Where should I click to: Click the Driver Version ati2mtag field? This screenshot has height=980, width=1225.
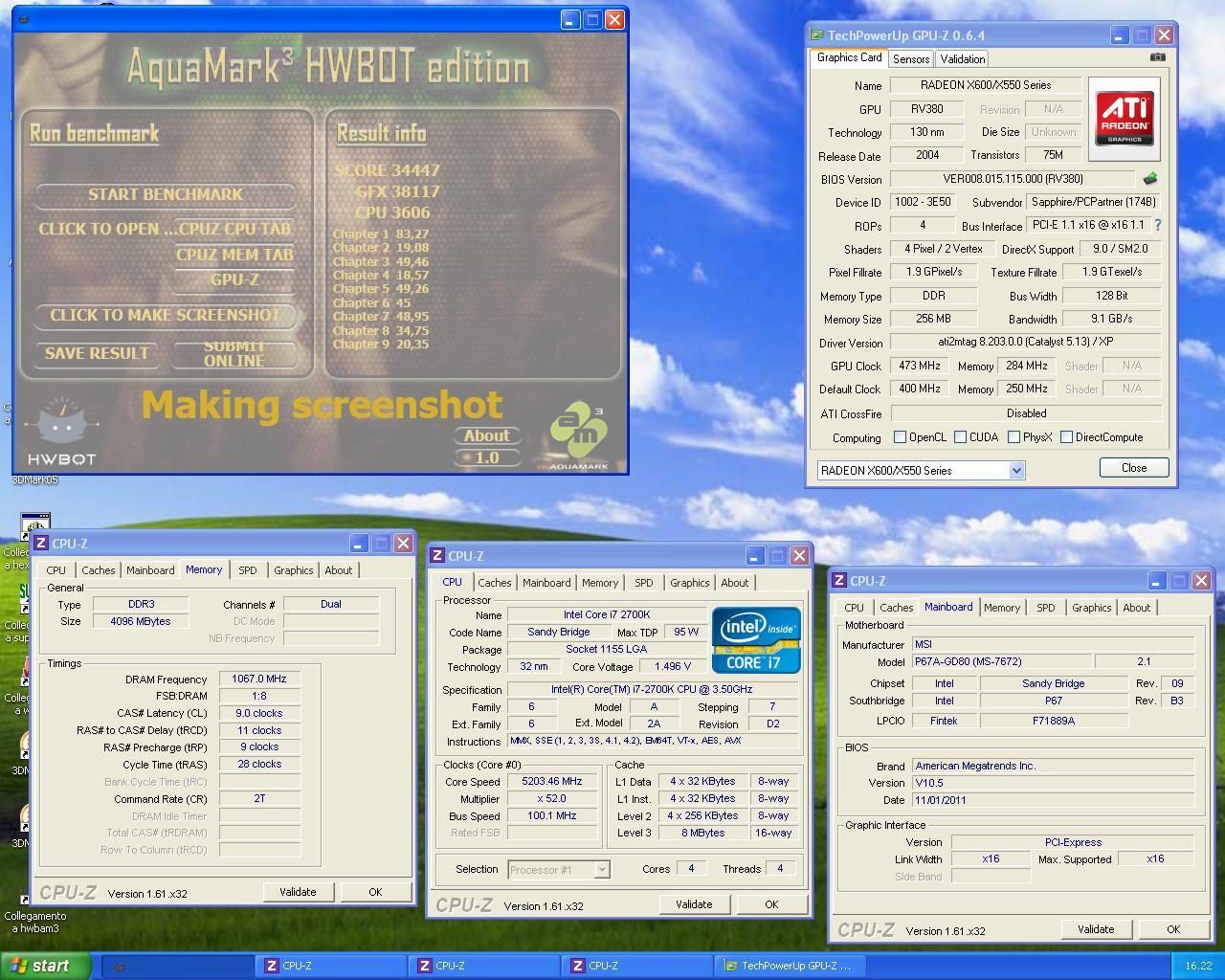[1026, 342]
